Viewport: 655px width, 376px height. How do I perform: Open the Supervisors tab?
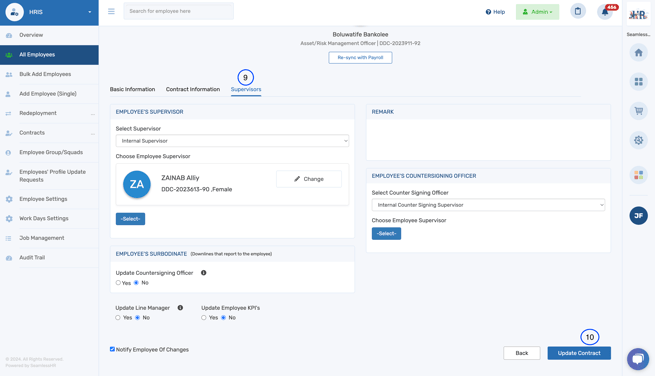click(x=246, y=89)
